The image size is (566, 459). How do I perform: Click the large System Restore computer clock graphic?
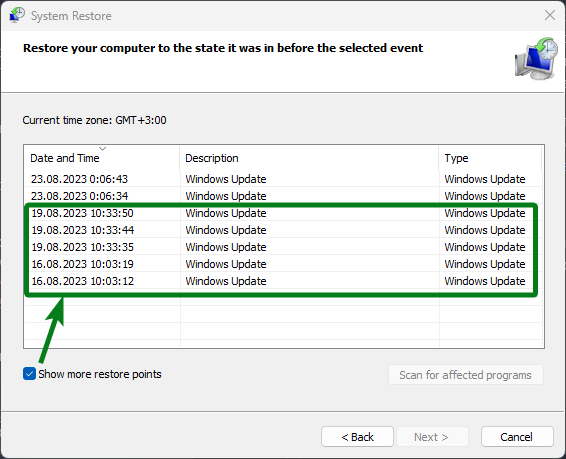[x=536, y=58]
